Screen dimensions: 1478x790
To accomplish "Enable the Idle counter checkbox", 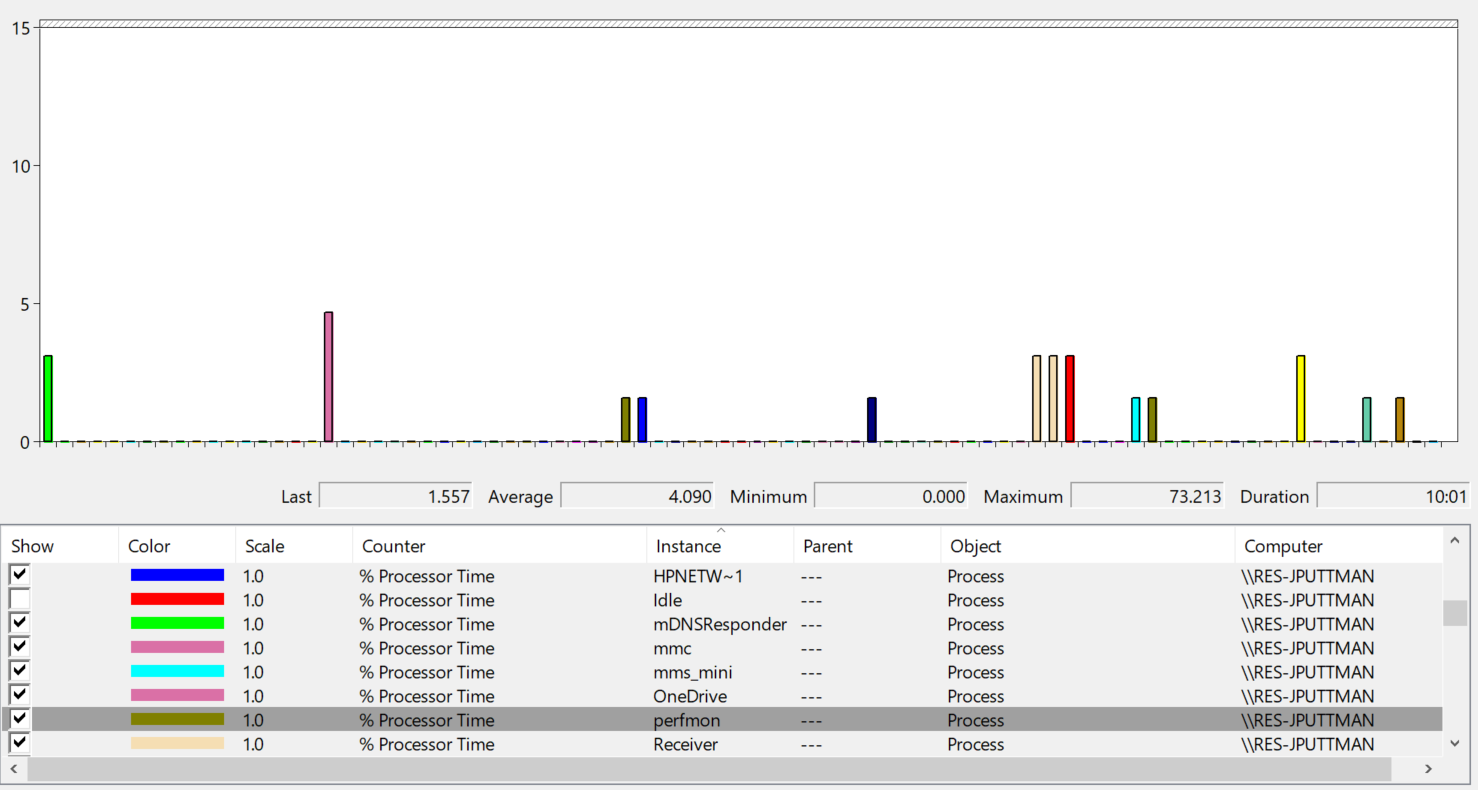I will (19, 600).
